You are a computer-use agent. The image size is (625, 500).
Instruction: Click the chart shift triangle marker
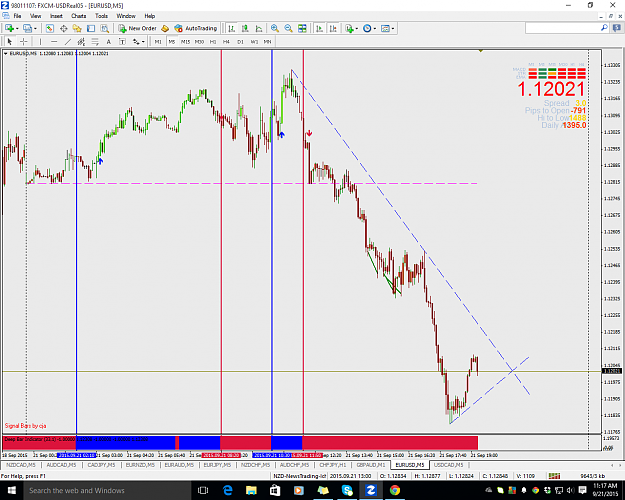(481, 51)
